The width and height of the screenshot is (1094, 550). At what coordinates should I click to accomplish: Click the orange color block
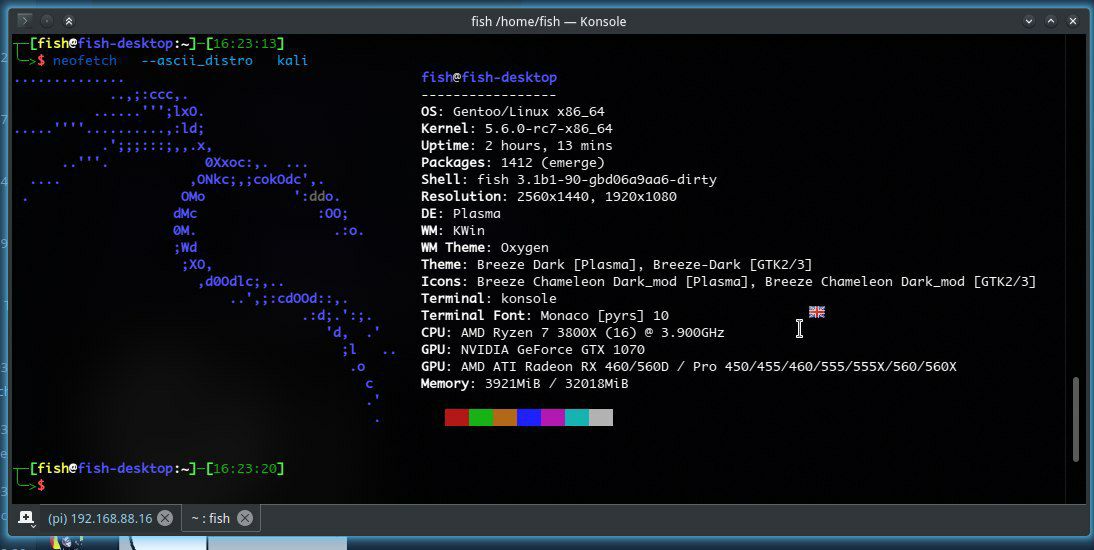pyautogui.click(x=504, y=417)
